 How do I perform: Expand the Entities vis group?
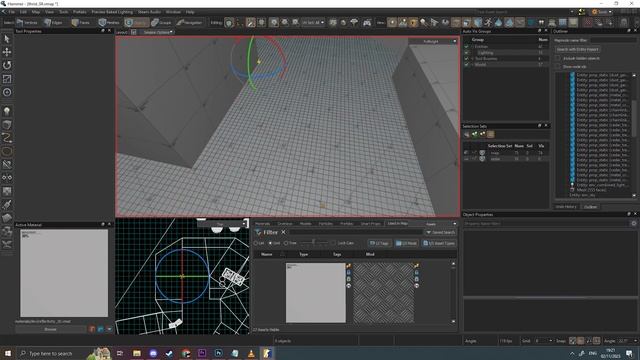coord(472,47)
